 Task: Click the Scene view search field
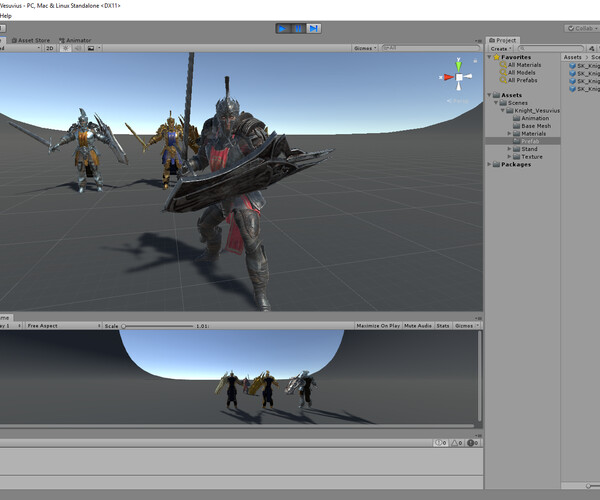(x=430, y=48)
